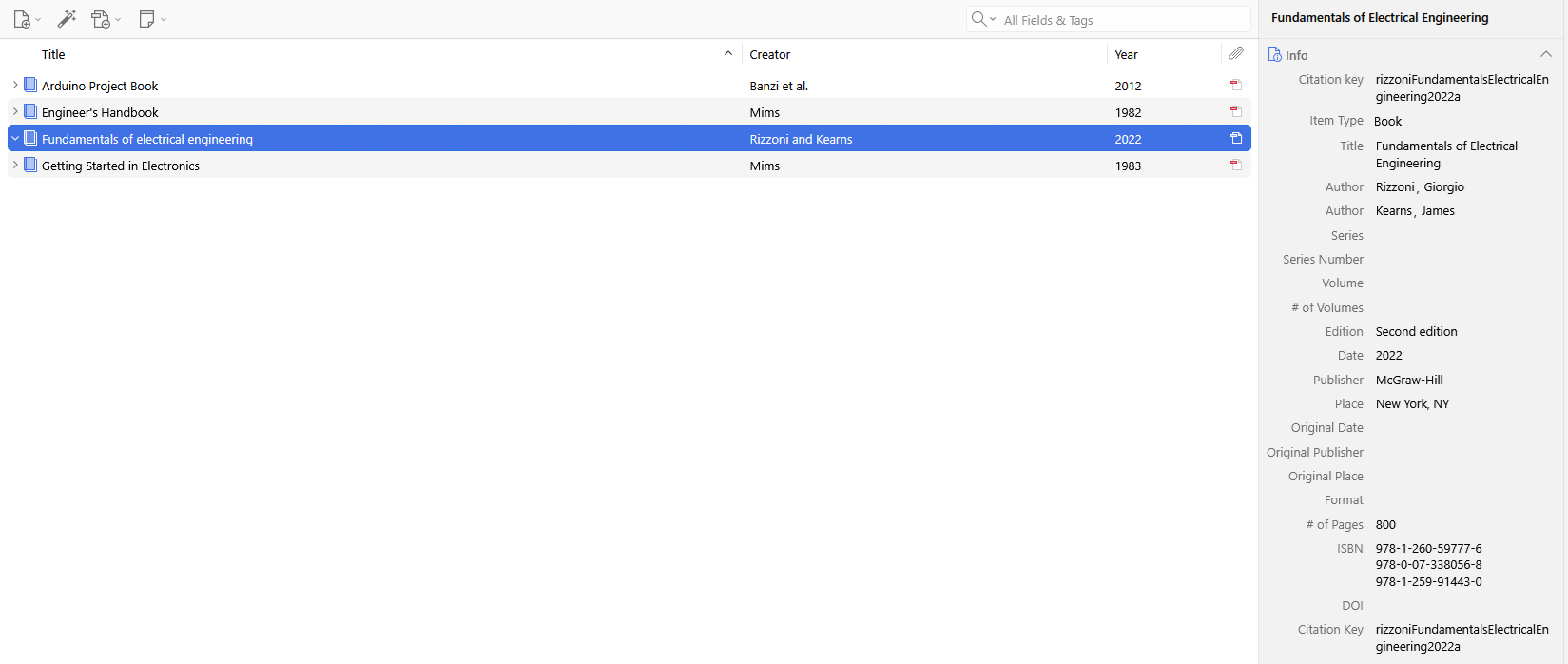Click book icon of Getting Started in Electronics

30,165
